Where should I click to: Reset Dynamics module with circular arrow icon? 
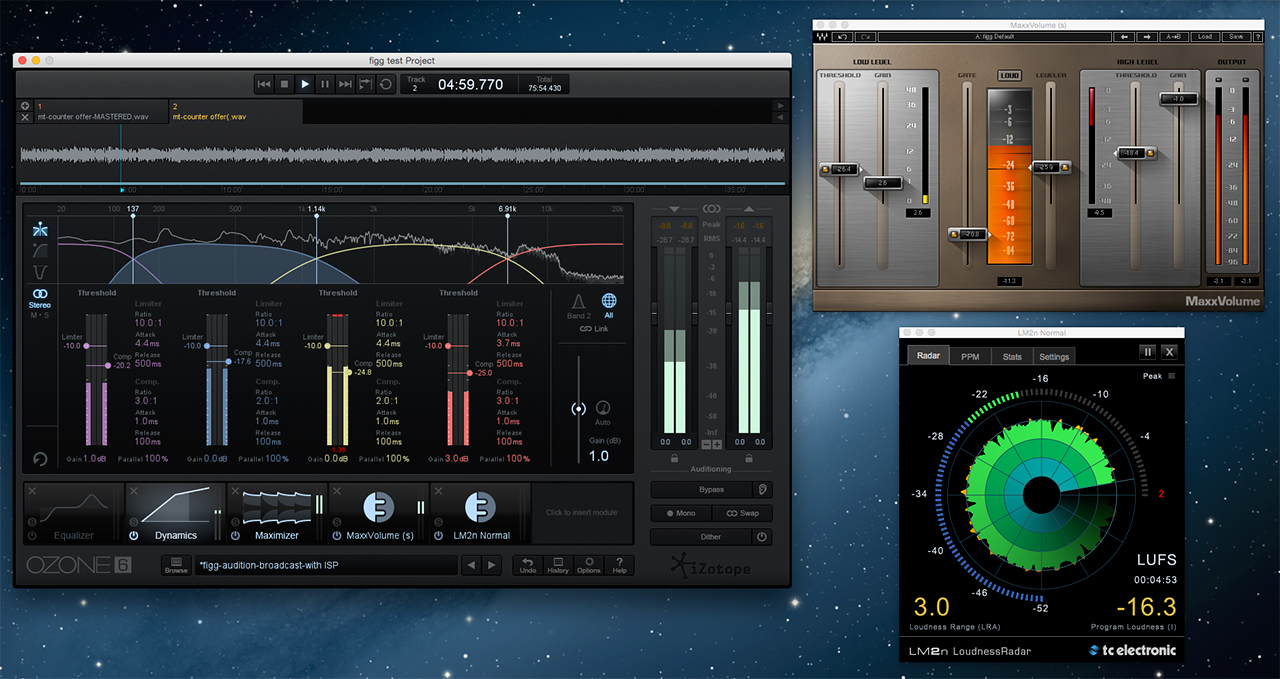(x=40, y=459)
